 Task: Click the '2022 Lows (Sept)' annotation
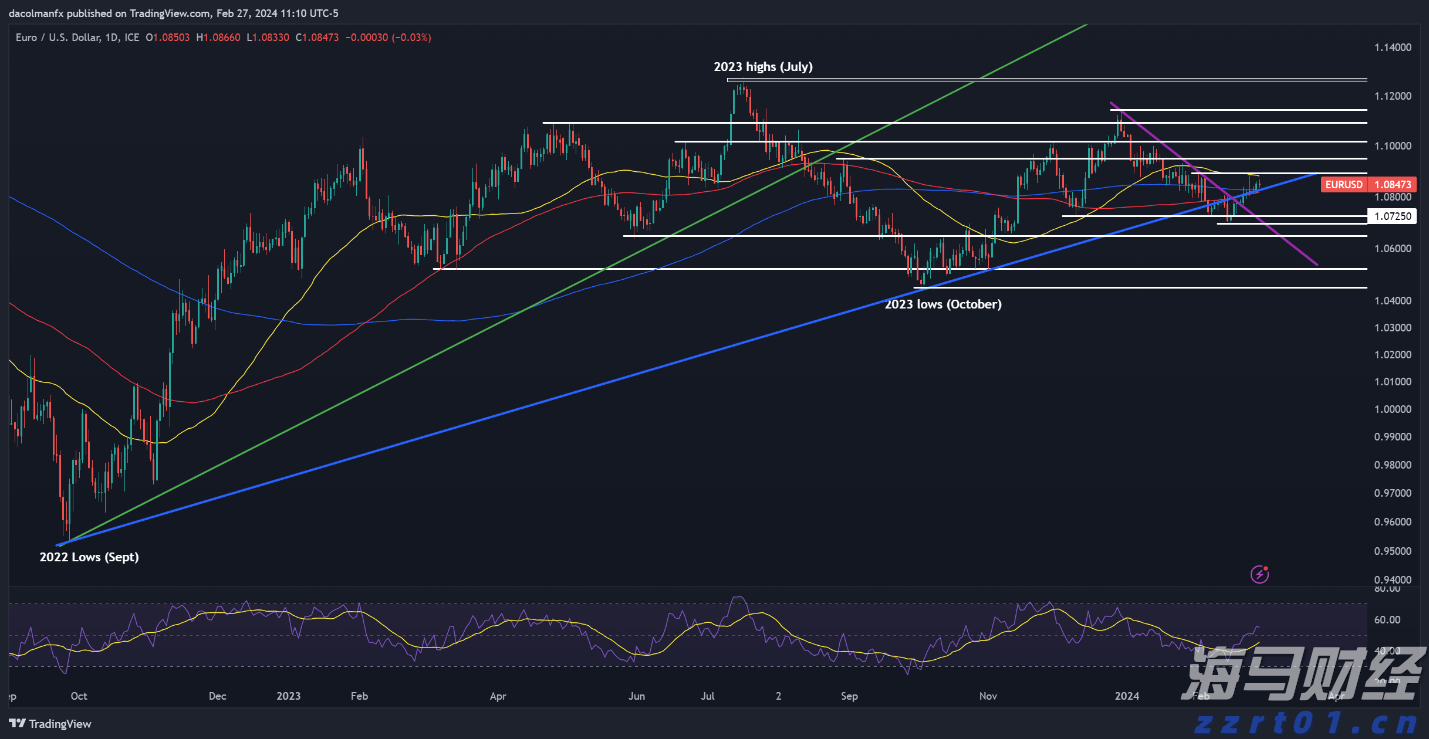[x=89, y=557]
